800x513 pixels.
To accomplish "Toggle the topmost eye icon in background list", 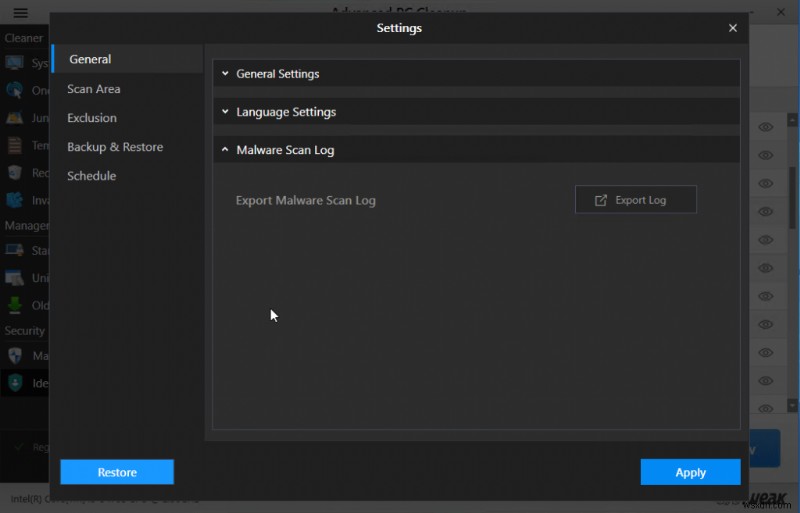I will pos(765,127).
